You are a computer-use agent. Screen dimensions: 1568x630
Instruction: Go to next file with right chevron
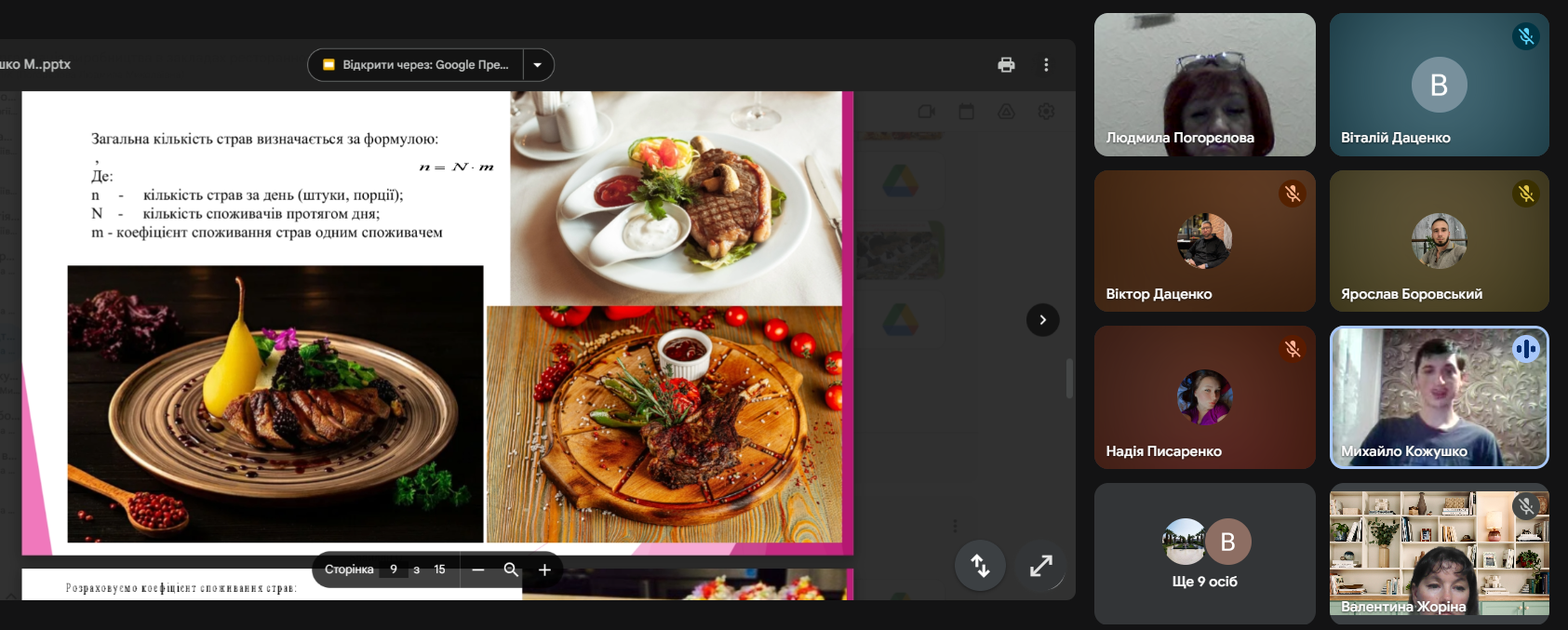pyautogui.click(x=1042, y=320)
